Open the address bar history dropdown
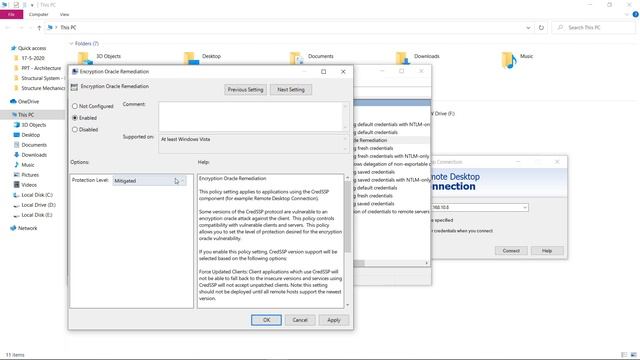 click(x=528, y=28)
